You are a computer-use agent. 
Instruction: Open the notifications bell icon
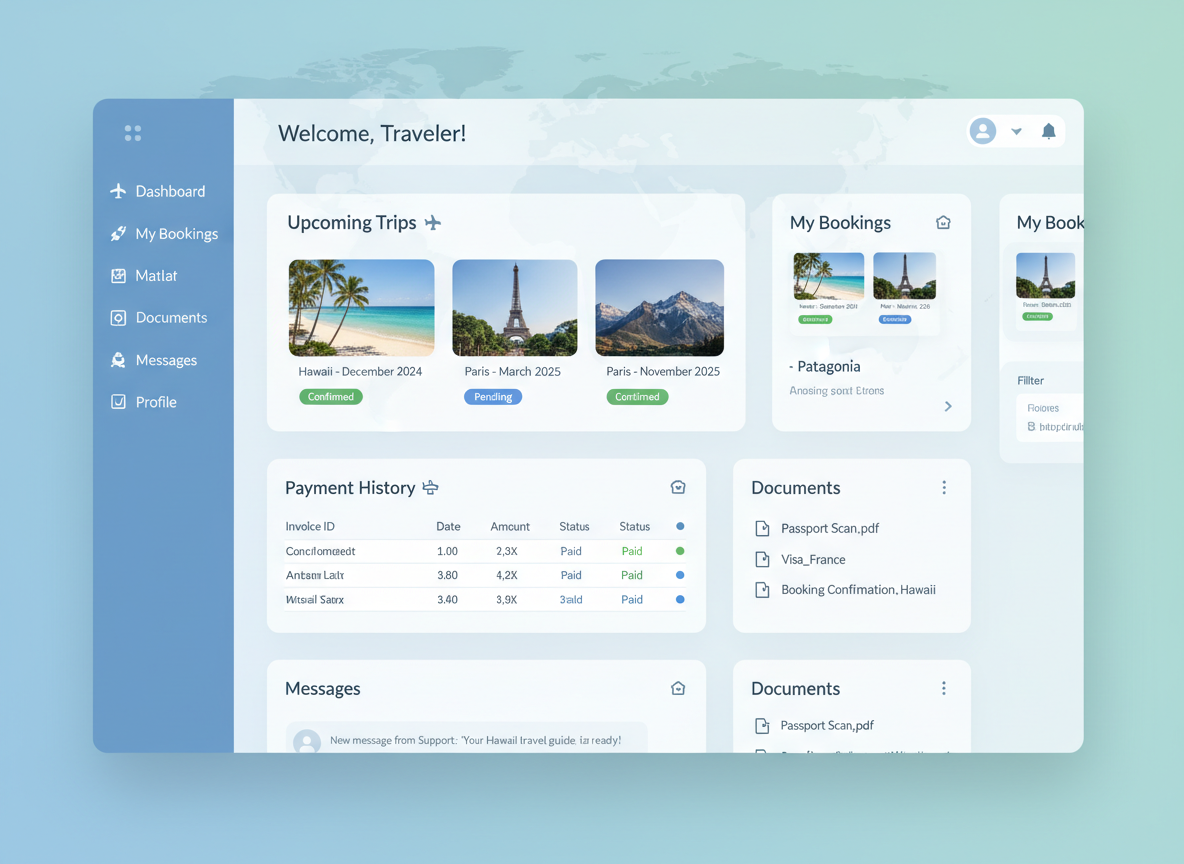pos(1048,131)
